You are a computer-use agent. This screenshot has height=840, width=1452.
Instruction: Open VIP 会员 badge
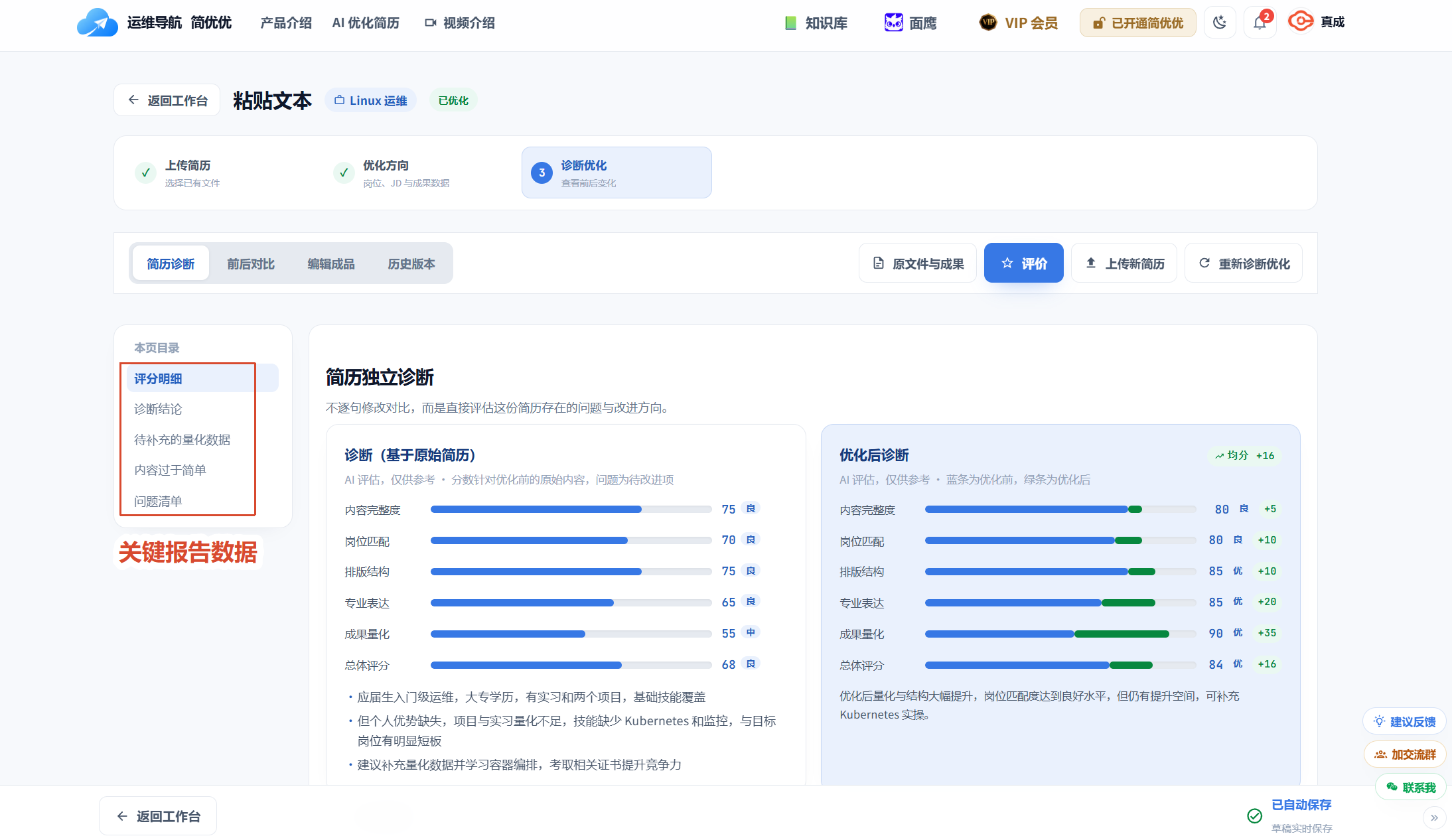[x=1019, y=23]
